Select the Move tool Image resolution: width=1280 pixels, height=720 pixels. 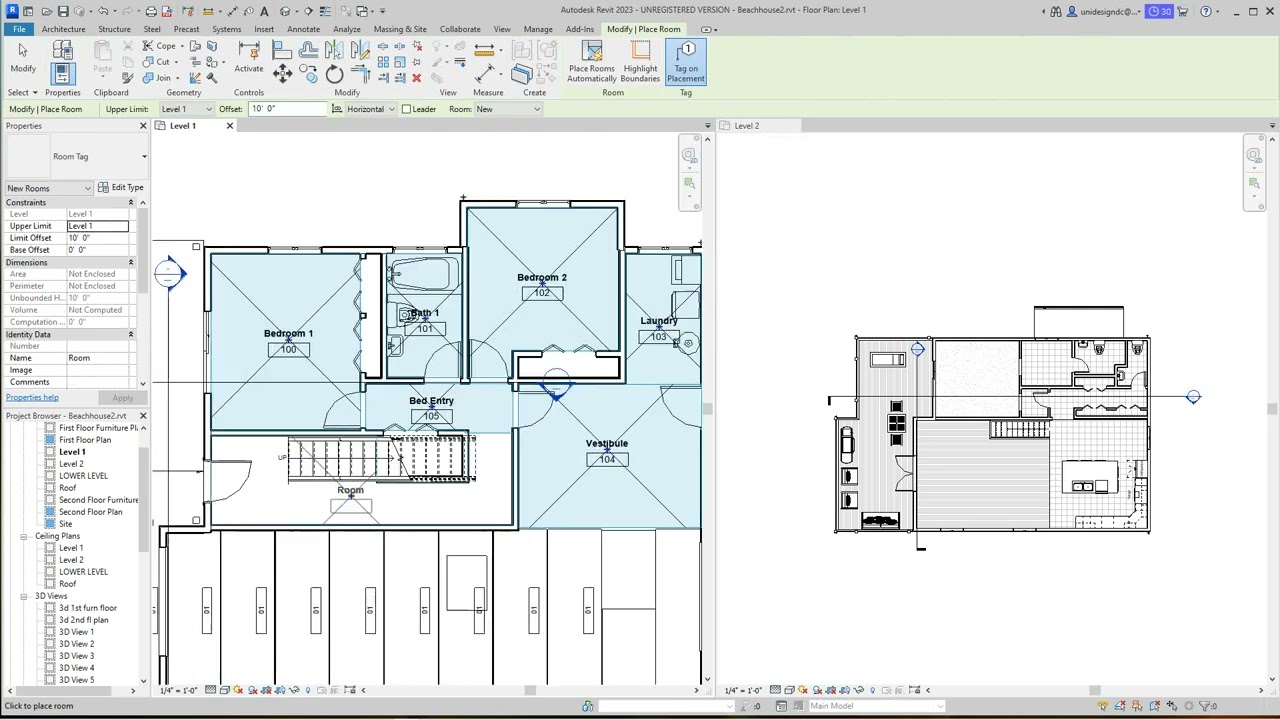(283, 73)
